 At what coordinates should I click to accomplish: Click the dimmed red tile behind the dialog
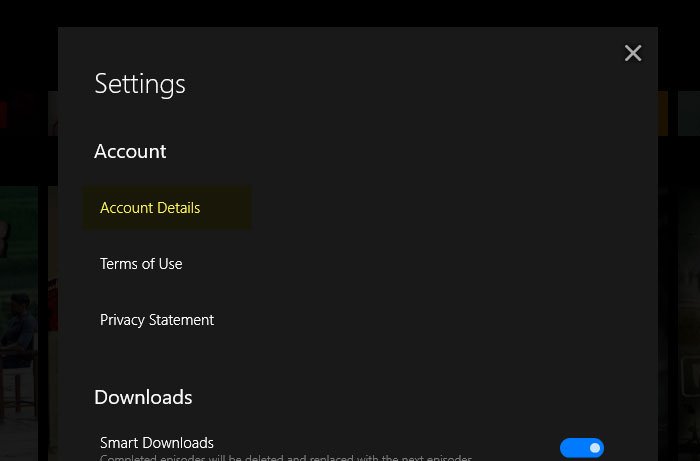pyautogui.click(x=4, y=115)
